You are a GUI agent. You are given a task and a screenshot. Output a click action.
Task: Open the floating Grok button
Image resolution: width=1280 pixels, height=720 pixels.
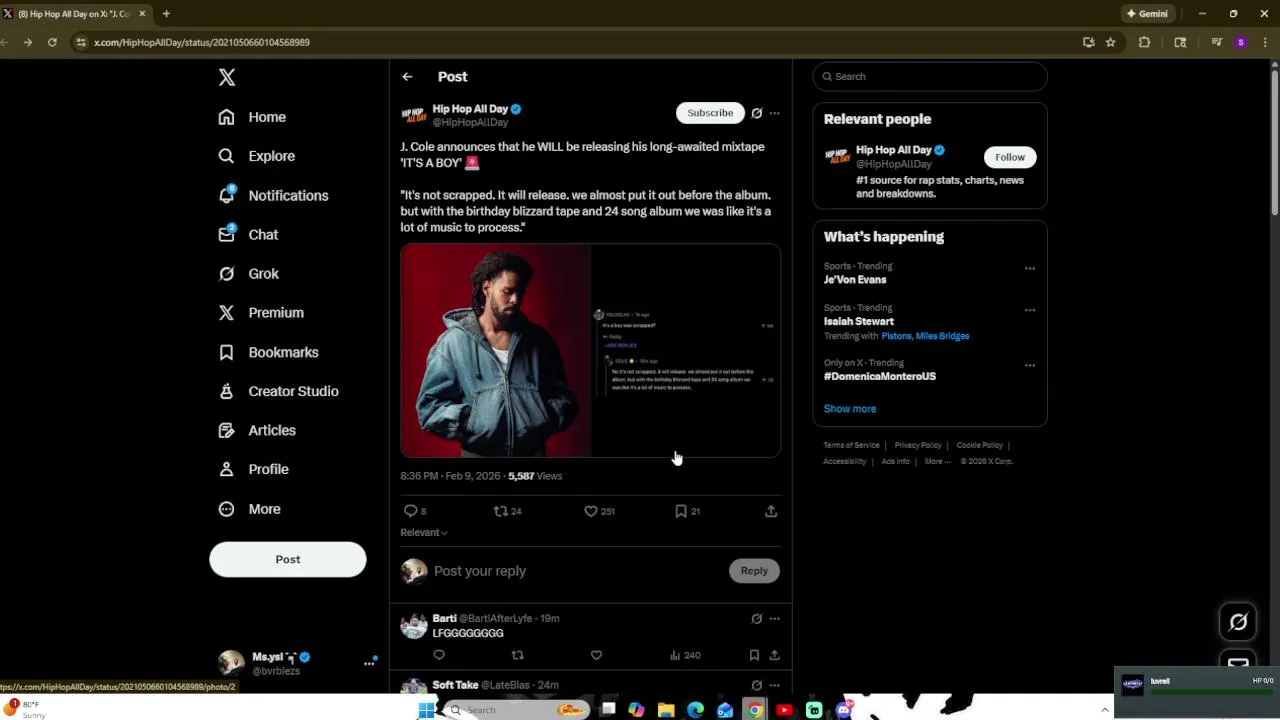1238,622
